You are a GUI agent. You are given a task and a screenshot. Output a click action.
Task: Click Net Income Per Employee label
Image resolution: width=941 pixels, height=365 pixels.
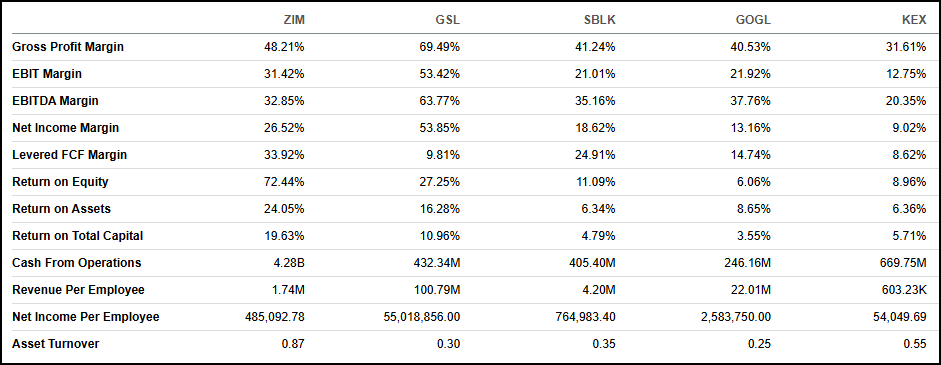tap(86, 317)
